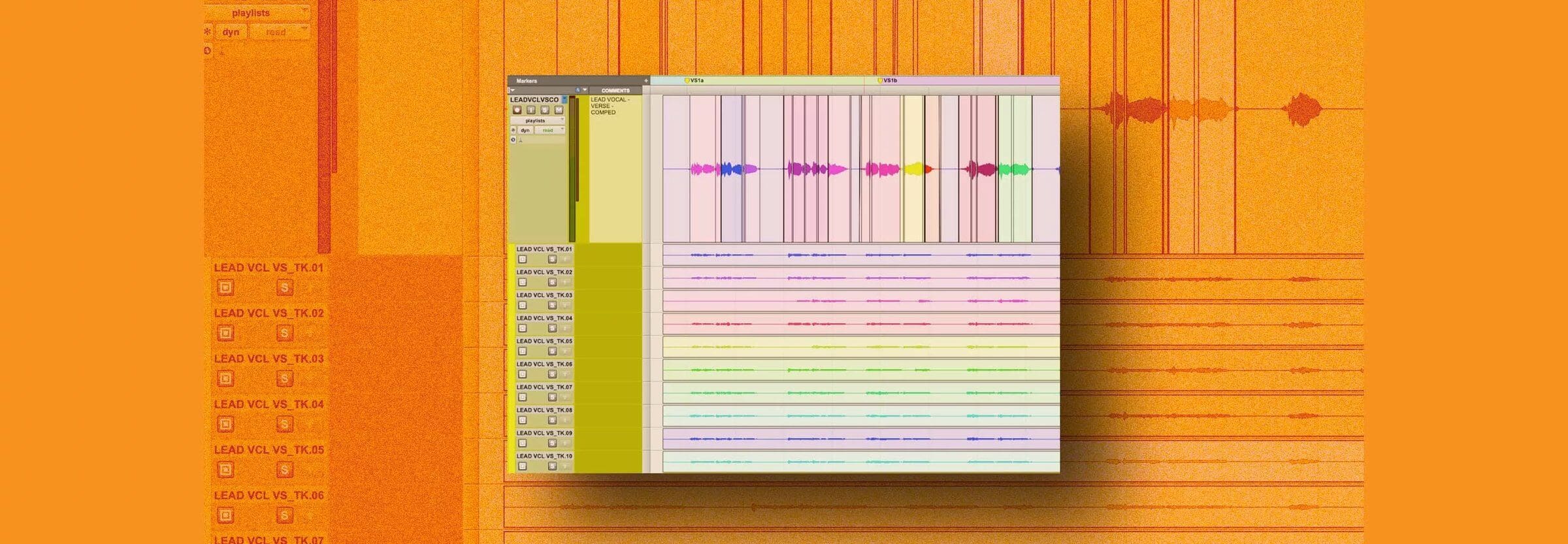The height and width of the screenshot is (544, 1568).
Task: Click square lane button on LEAD VCL VS_TK.04
Action: (522, 328)
